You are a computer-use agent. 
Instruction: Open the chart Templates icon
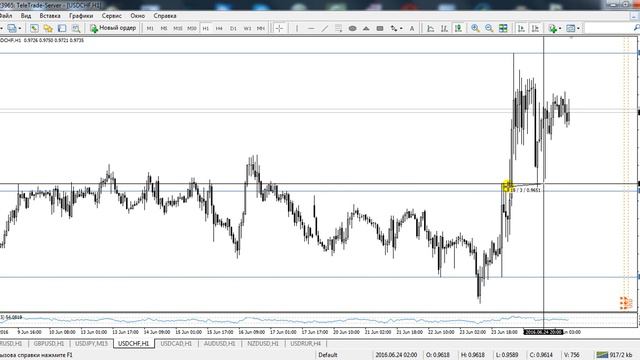pyautogui.click(x=571, y=28)
